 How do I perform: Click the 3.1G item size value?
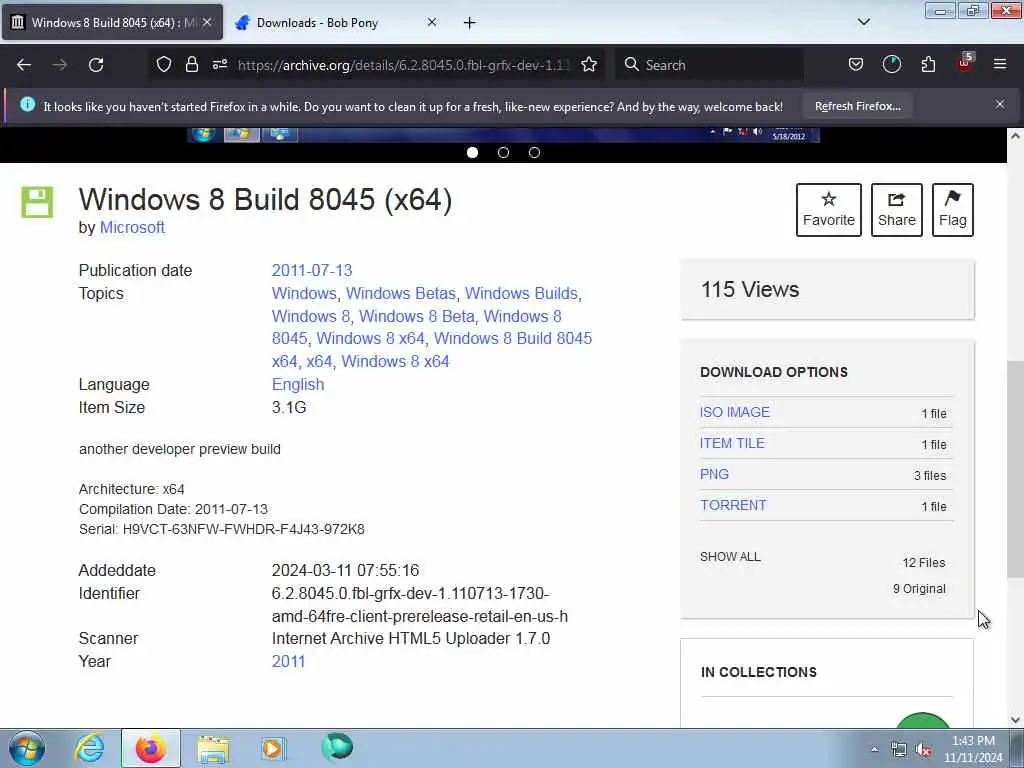(289, 407)
